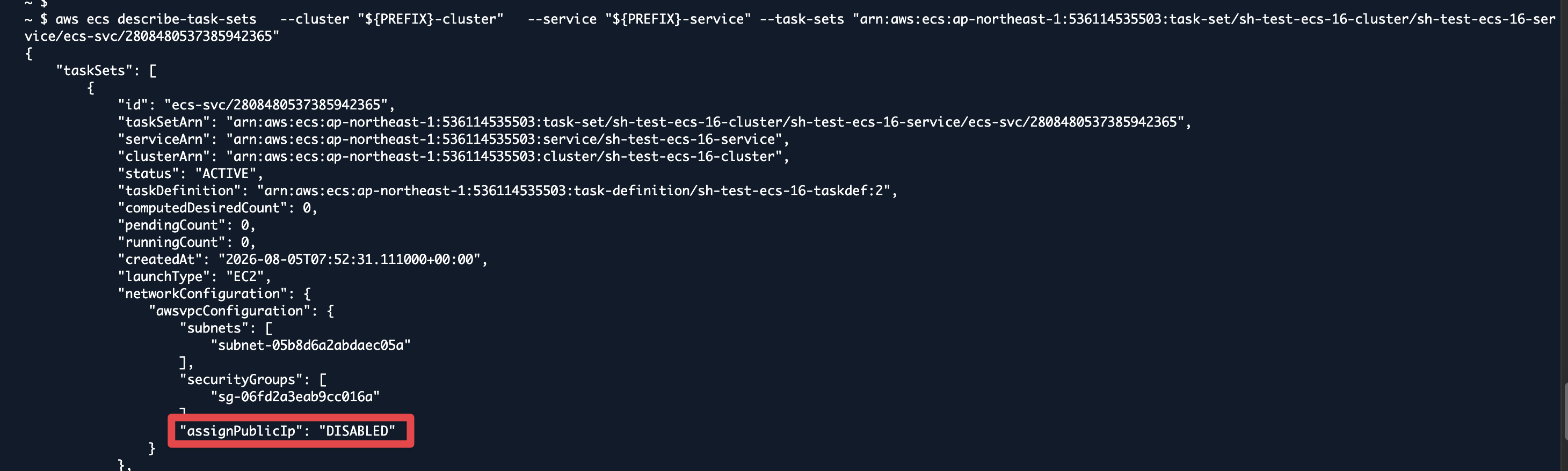Click the "describe-task-sets" command word
This screenshot has width=1568, height=471.
coord(187,19)
